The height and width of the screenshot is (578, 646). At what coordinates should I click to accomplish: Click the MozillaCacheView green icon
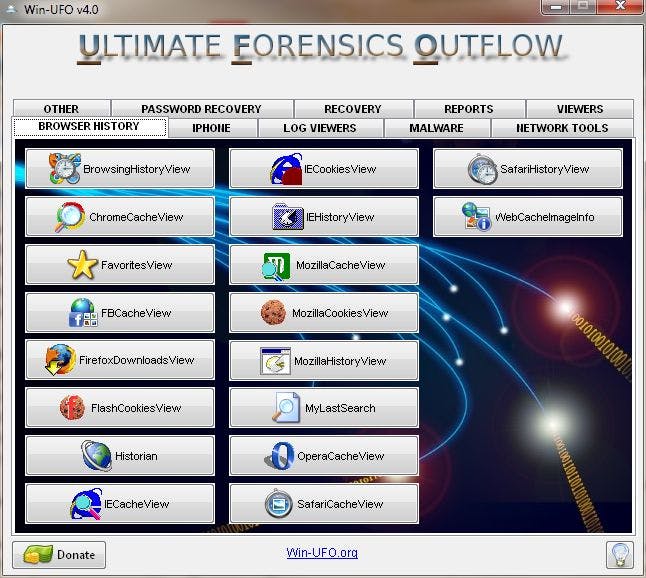point(276,267)
